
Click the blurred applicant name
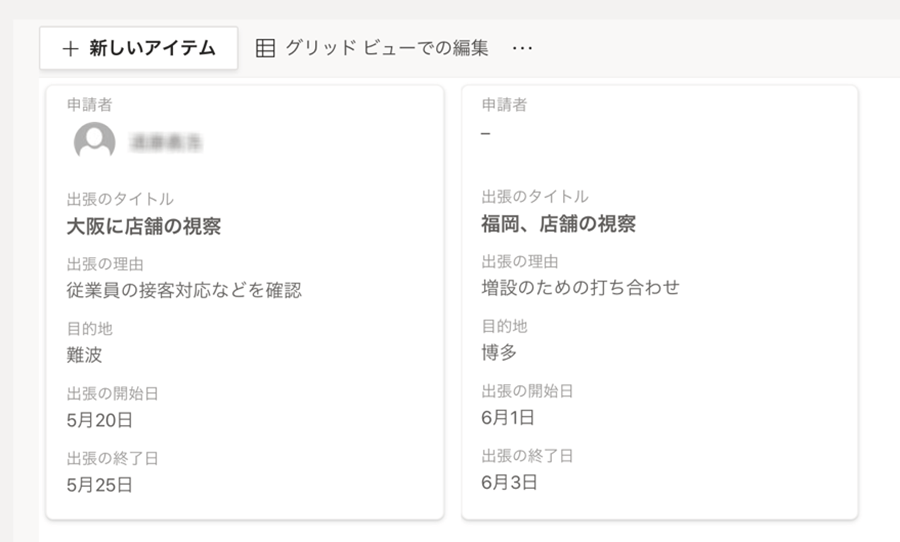pos(166,143)
